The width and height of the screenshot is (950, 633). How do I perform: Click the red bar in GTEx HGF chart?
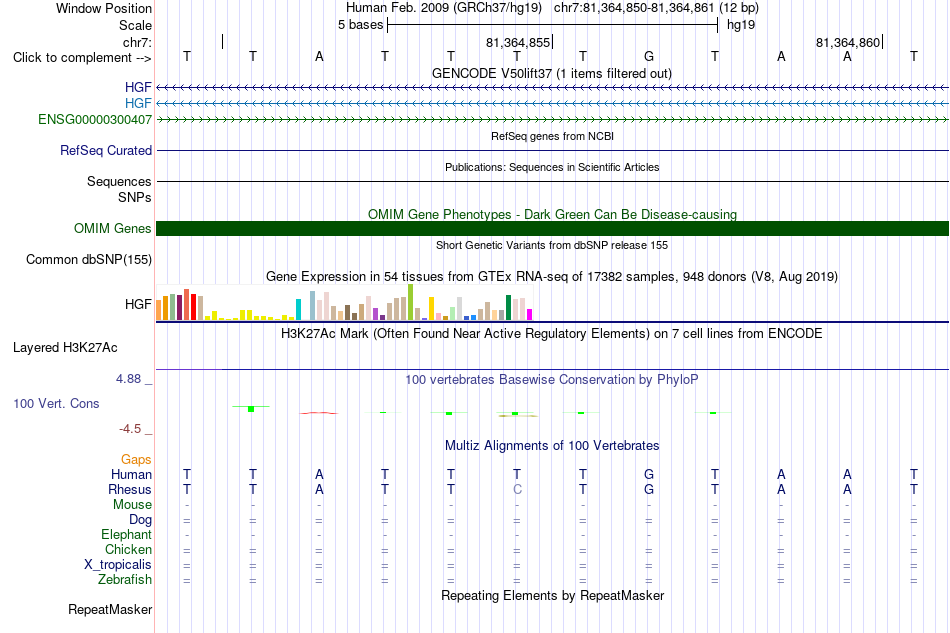click(193, 307)
